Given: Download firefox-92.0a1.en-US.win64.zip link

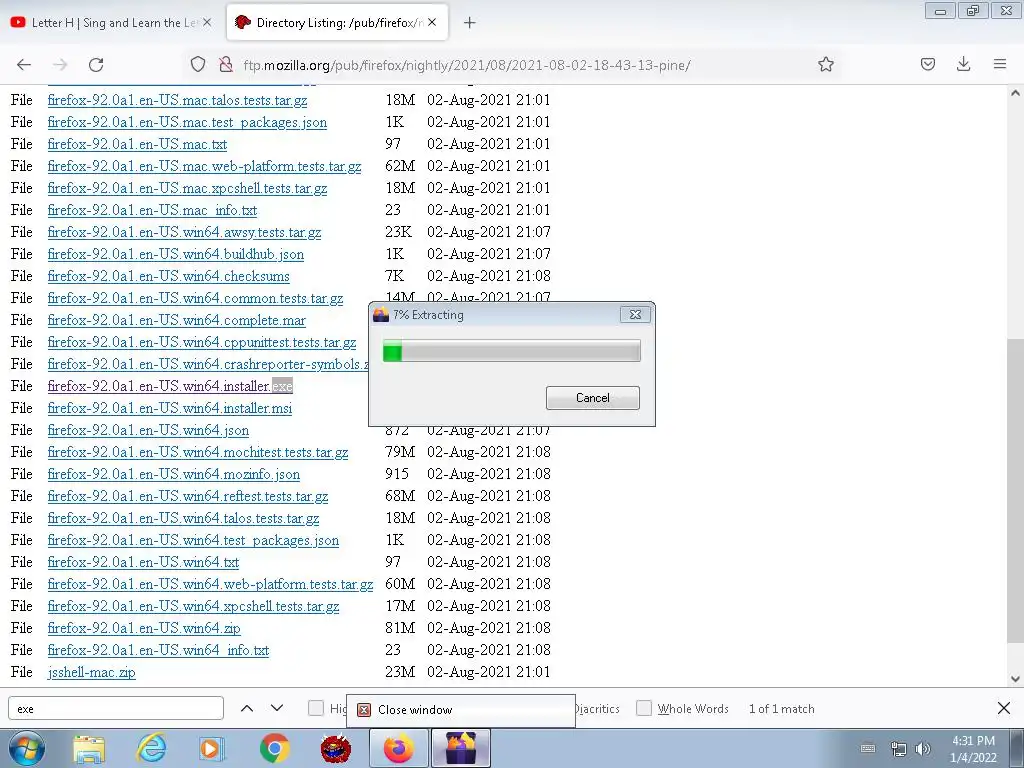Looking at the screenshot, I should 144,628.
